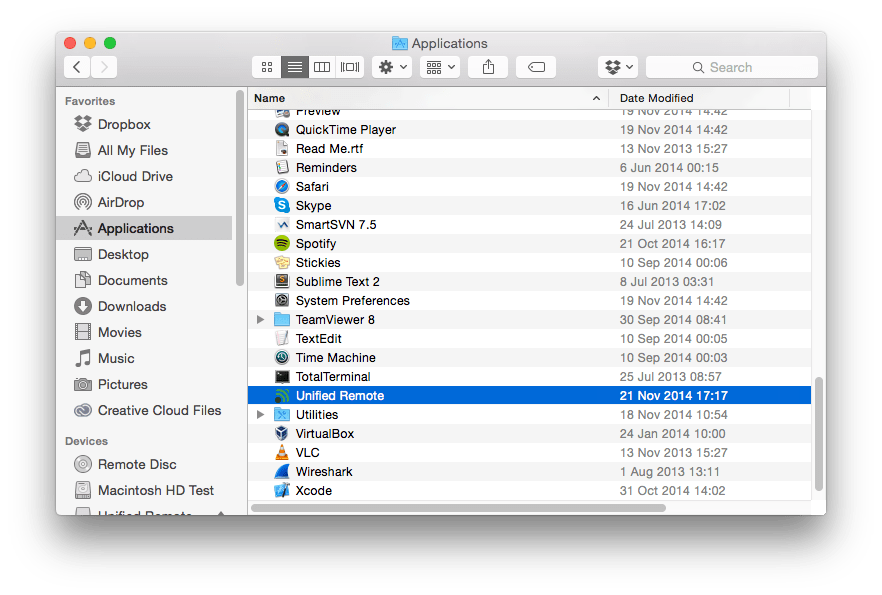Select the Spotify application icon
Viewport: 882px width, 595px height.
tap(282, 243)
